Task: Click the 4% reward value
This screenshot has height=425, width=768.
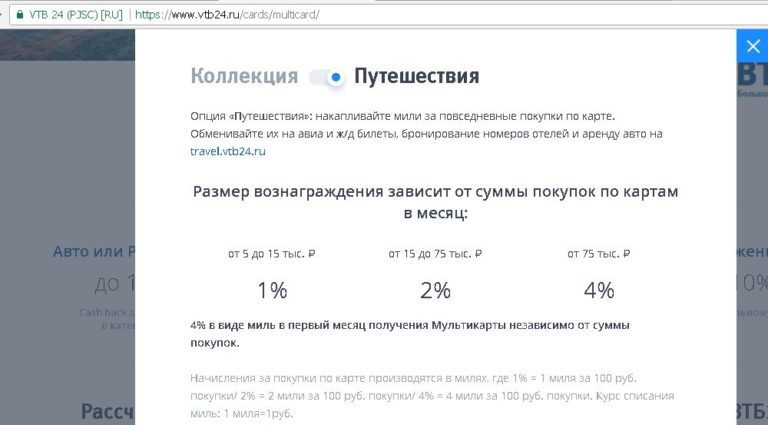Action: point(599,291)
